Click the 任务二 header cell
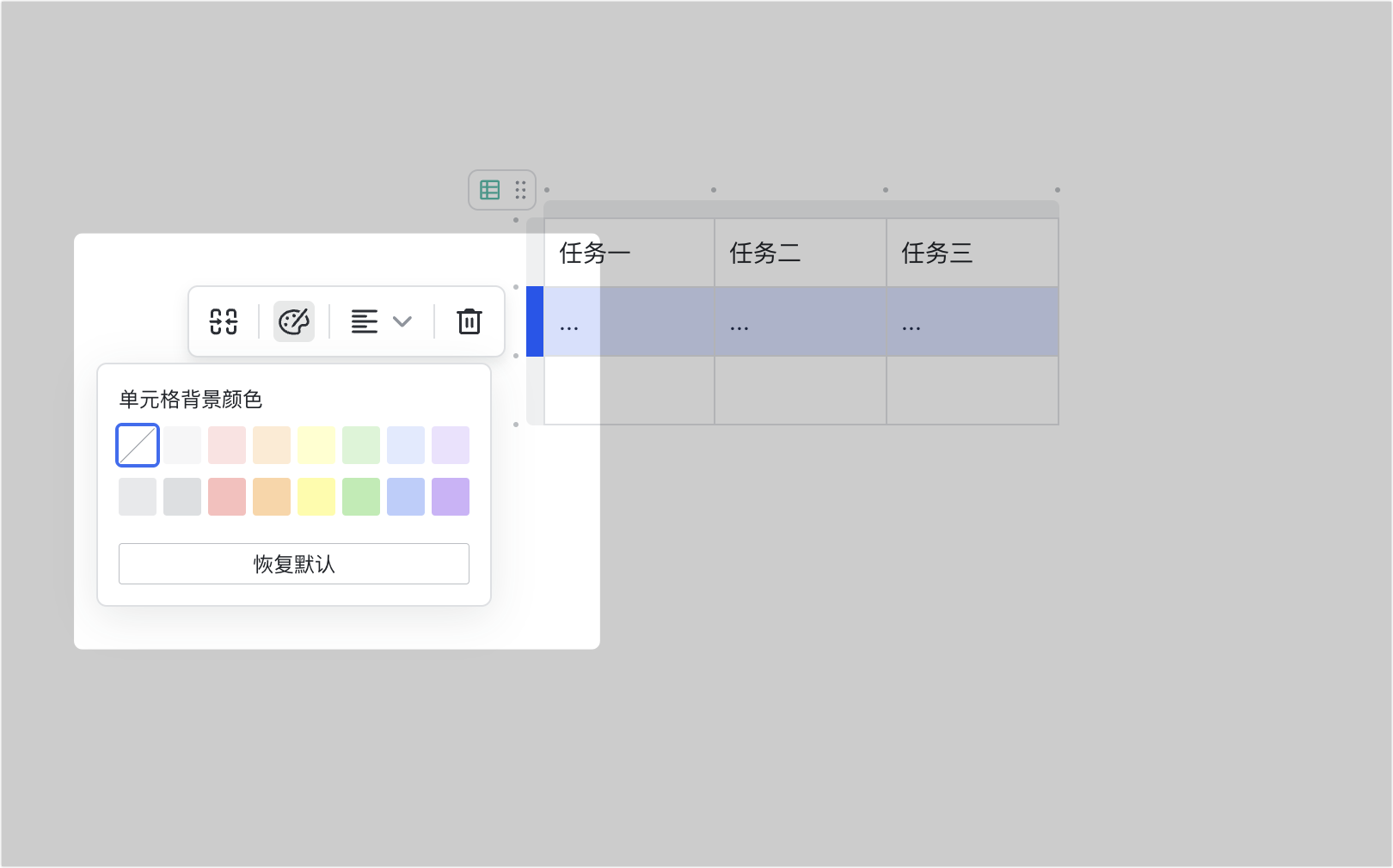 click(800, 253)
